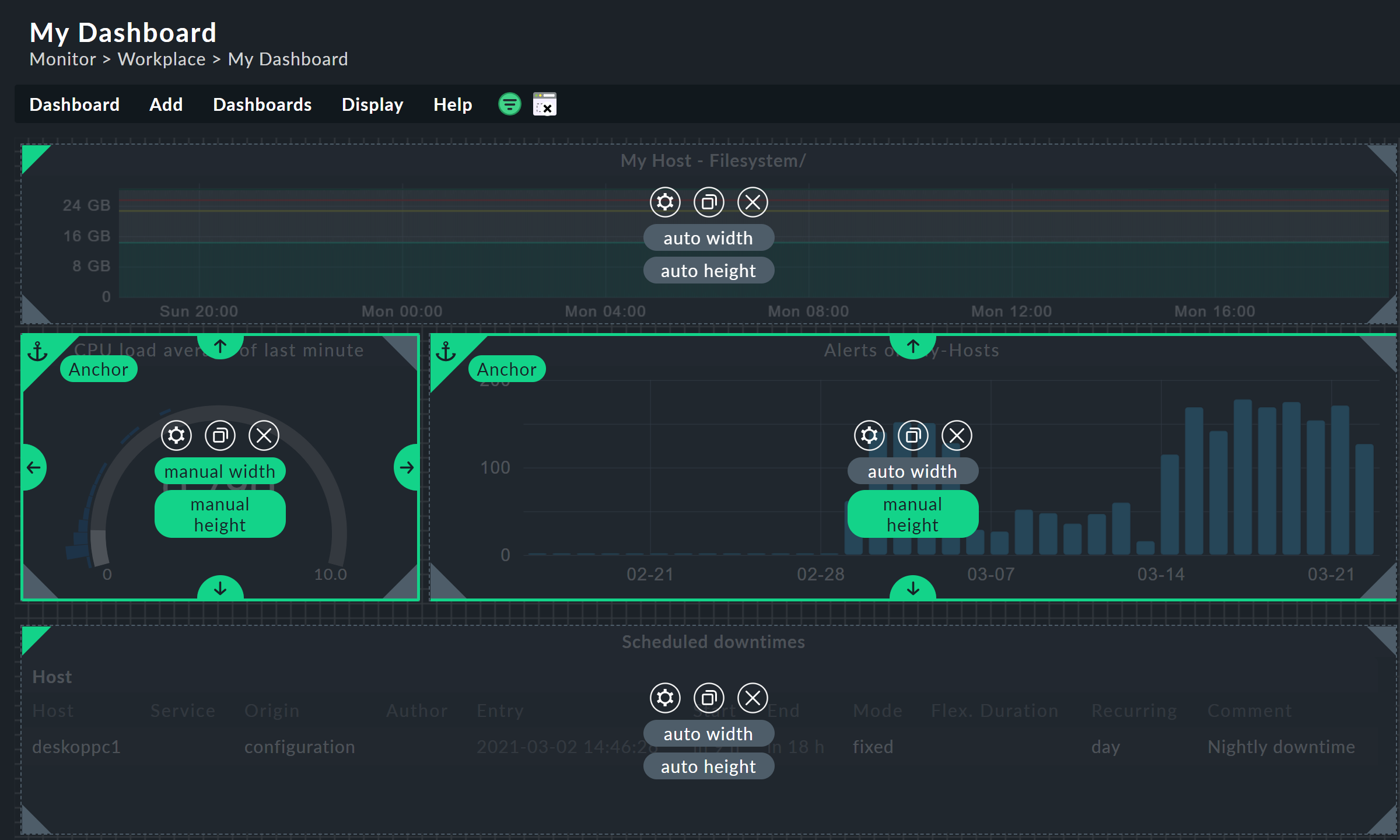Toggle auto height on Filesystem chart
This screenshot has height=840, width=1400.
707,270
